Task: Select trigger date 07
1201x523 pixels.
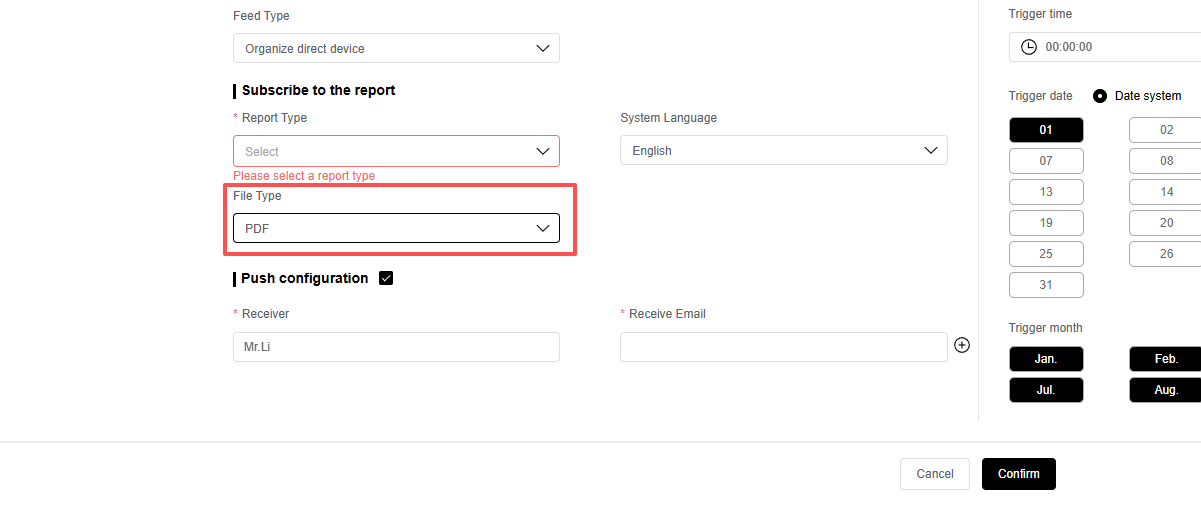Action: coord(1046,161)
